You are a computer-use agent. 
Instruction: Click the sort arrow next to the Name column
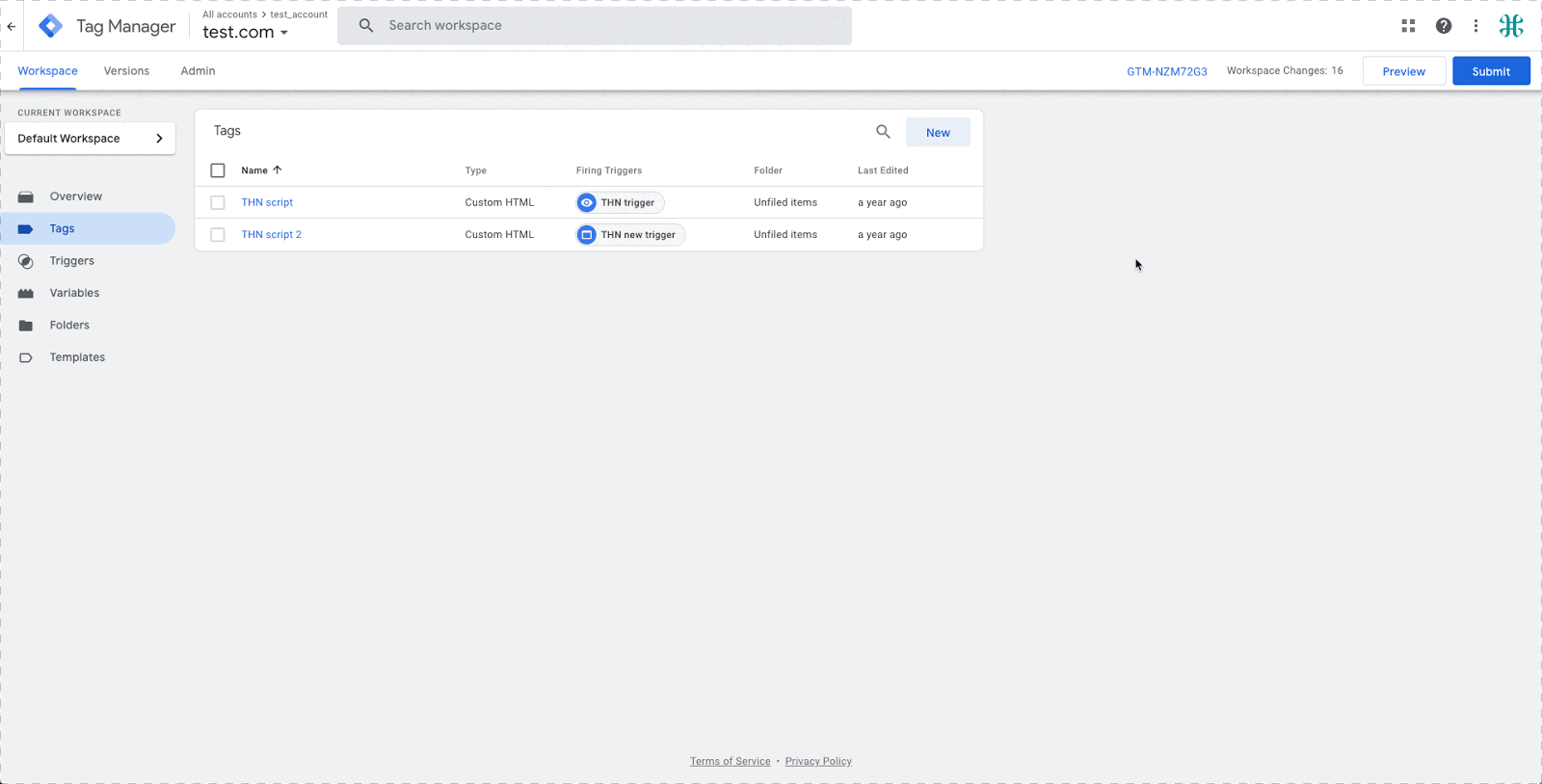[278, 170]
